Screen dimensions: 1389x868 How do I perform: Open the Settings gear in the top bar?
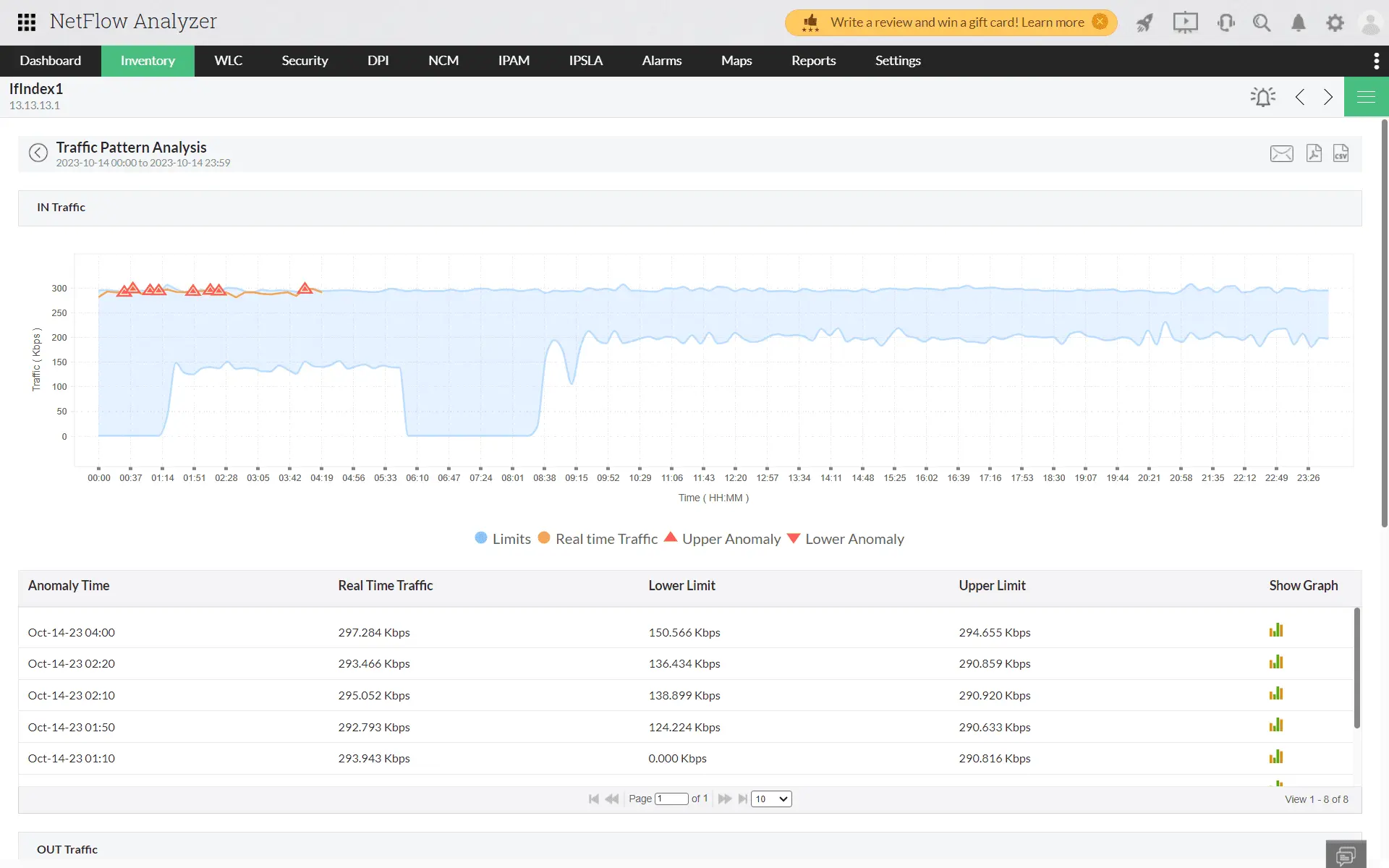pos(1335,22)
